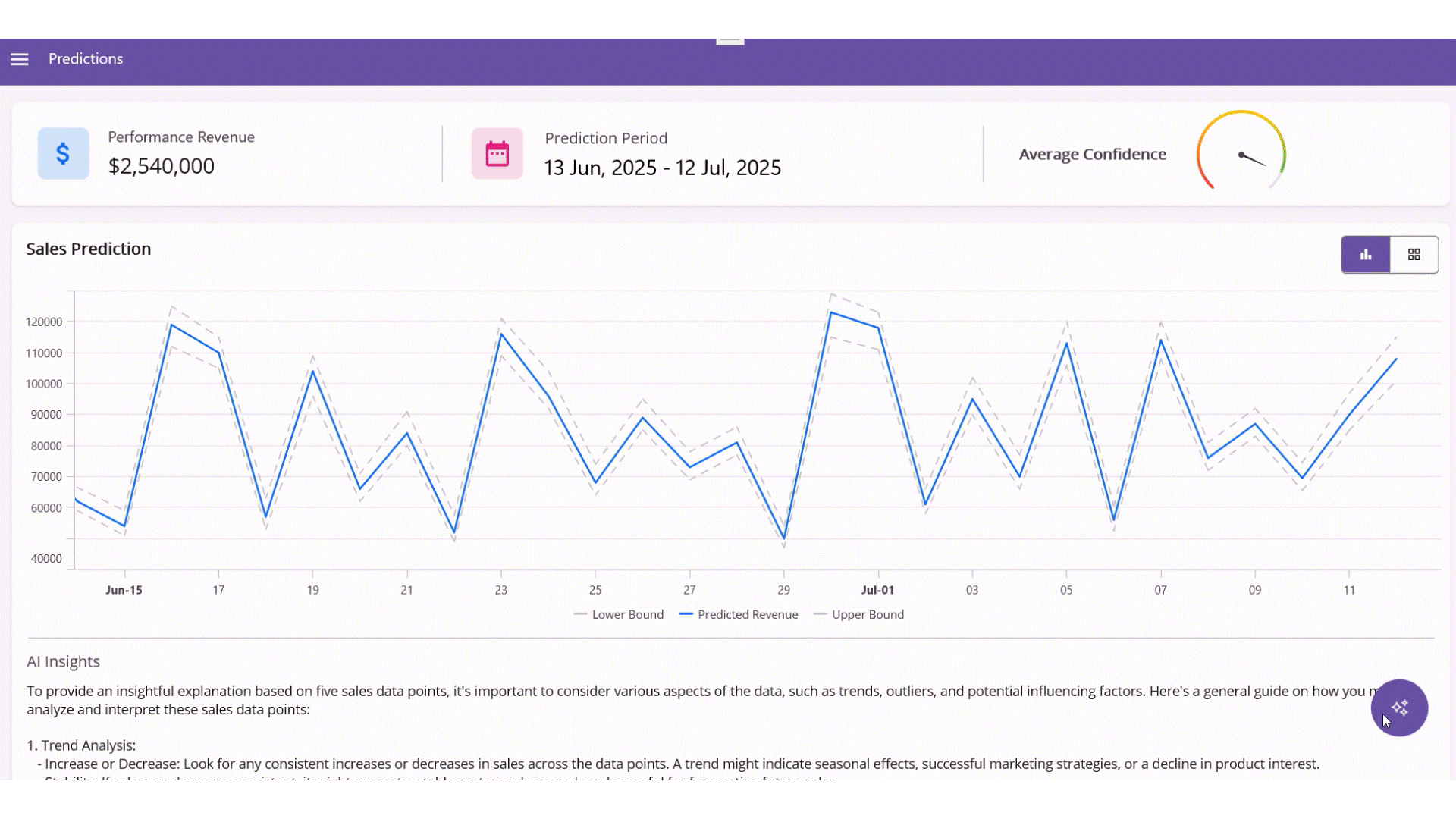
Task: Switch to chart view button
Action: point(1365,255)
